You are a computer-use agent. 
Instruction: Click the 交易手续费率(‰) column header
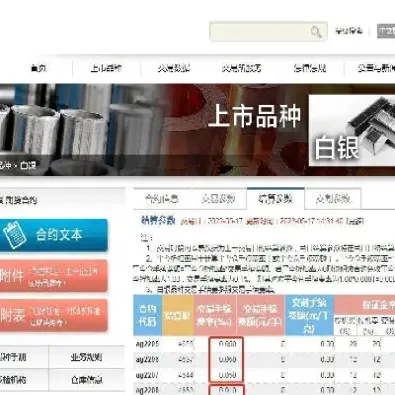click(215, 315)
